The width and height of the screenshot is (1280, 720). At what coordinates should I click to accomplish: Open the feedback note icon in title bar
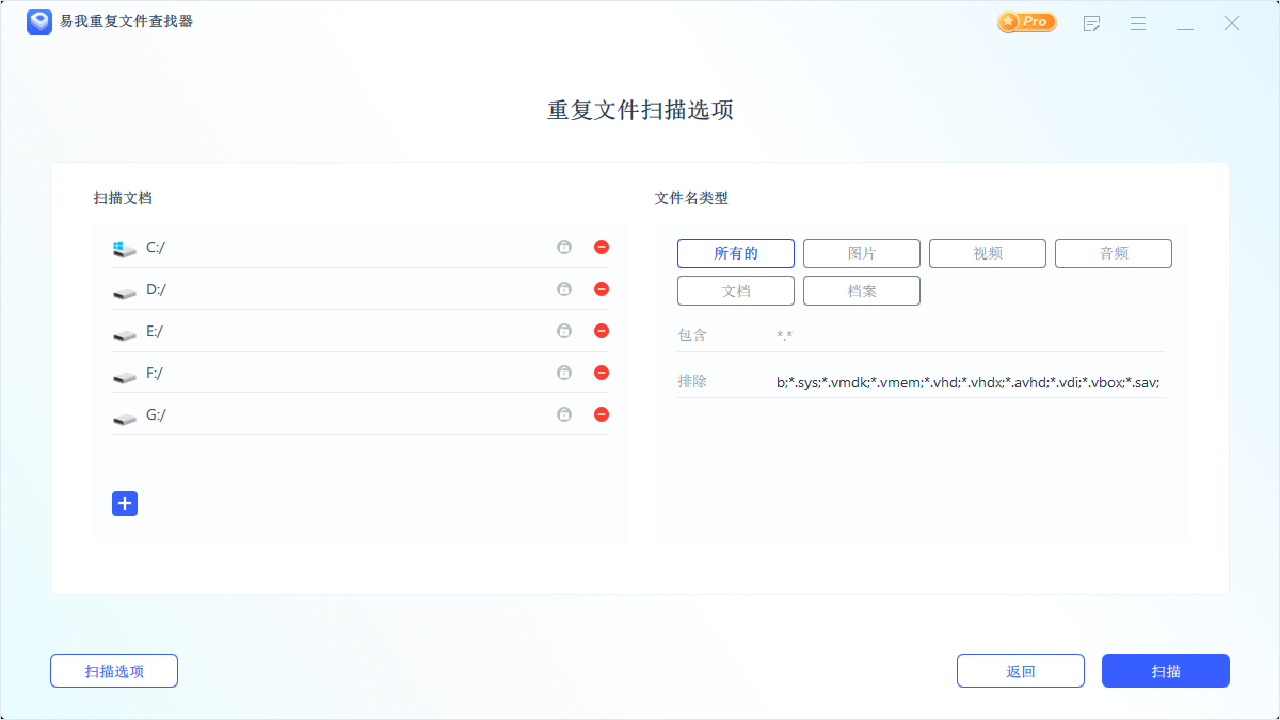(x=1092, y=23)
